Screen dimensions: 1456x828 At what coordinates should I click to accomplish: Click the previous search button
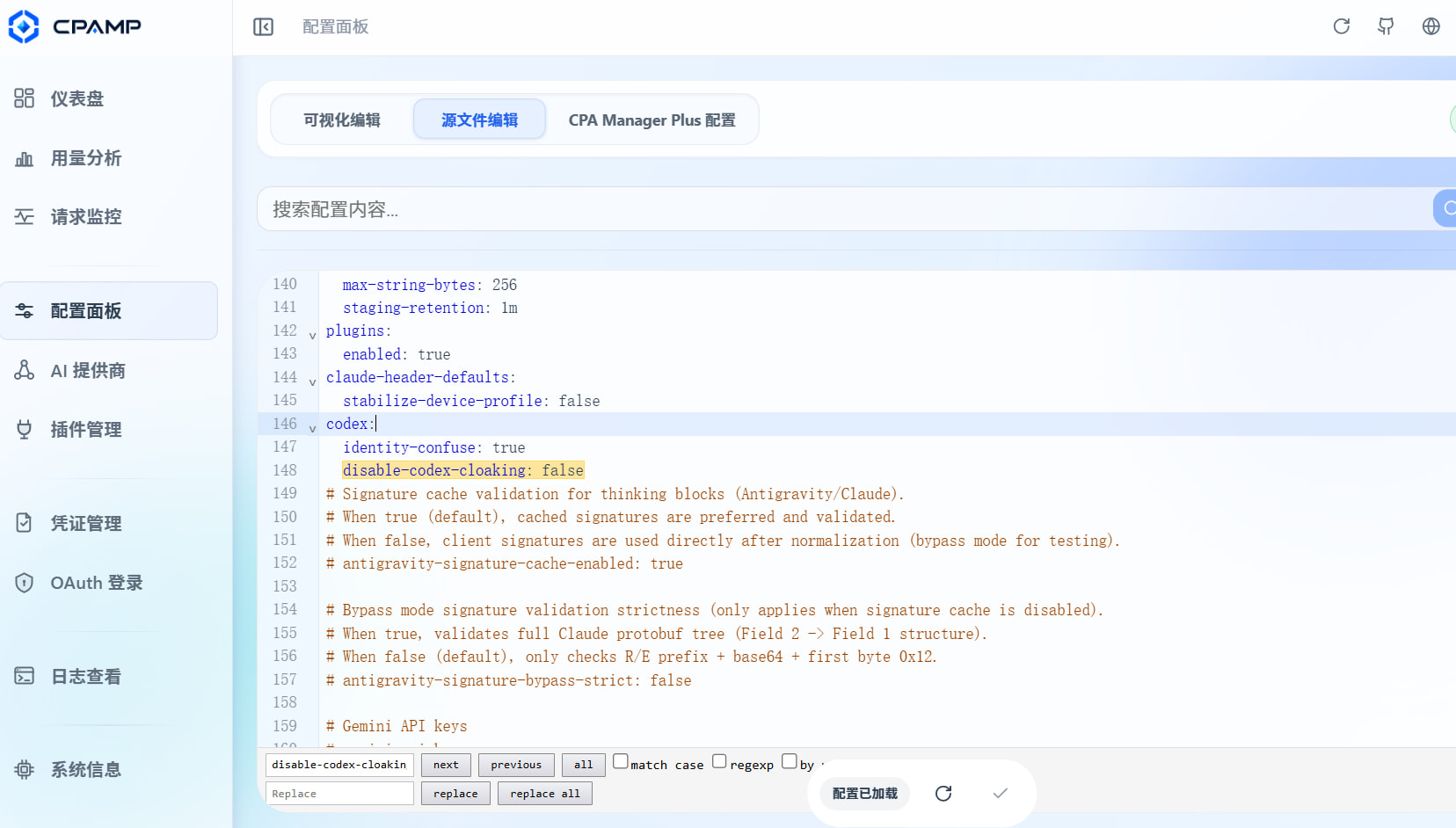click(x=516, y=765)
